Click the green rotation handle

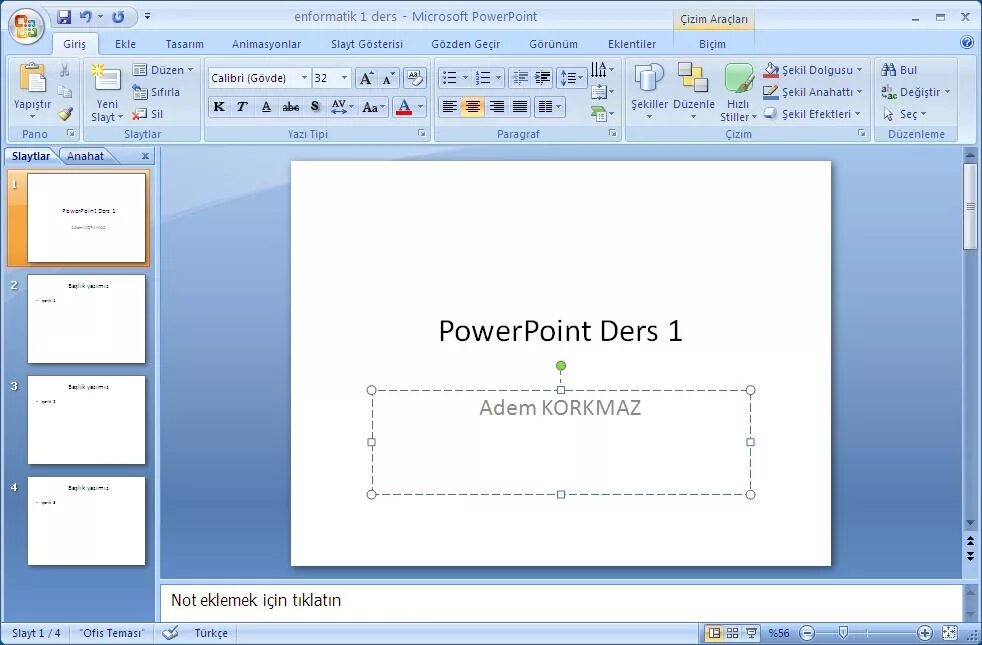561,366
